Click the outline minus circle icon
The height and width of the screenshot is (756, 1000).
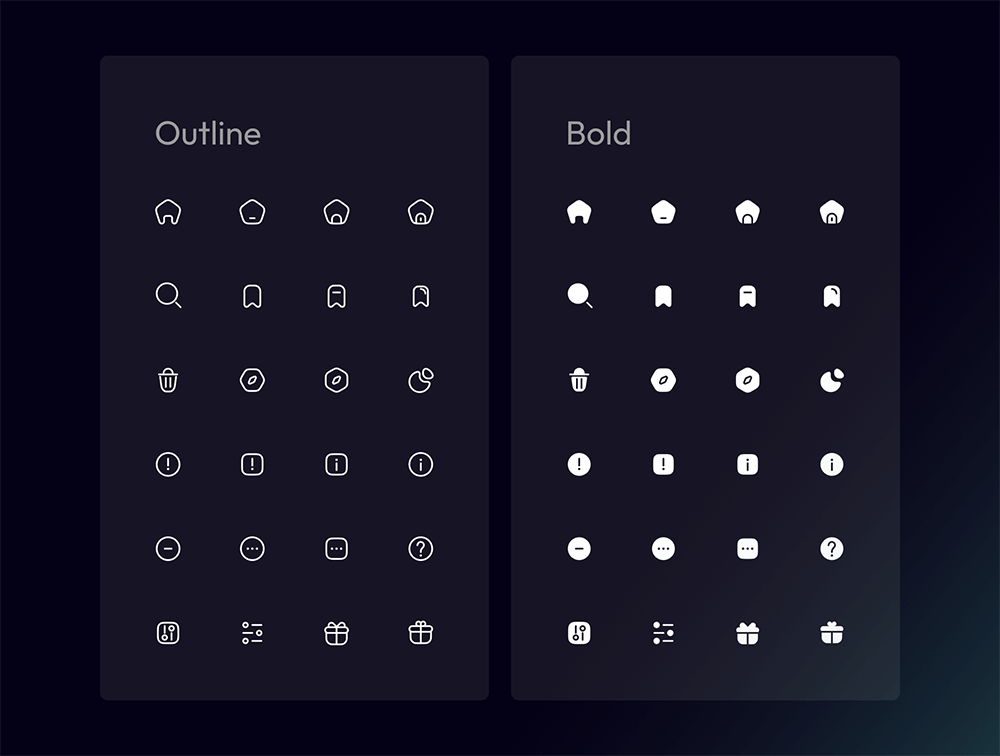coord(168,548)
